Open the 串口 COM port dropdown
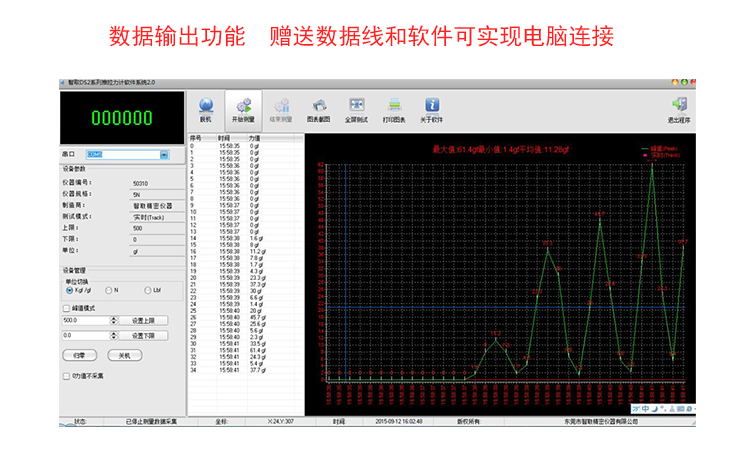The image size is (750, 455). 163,155
